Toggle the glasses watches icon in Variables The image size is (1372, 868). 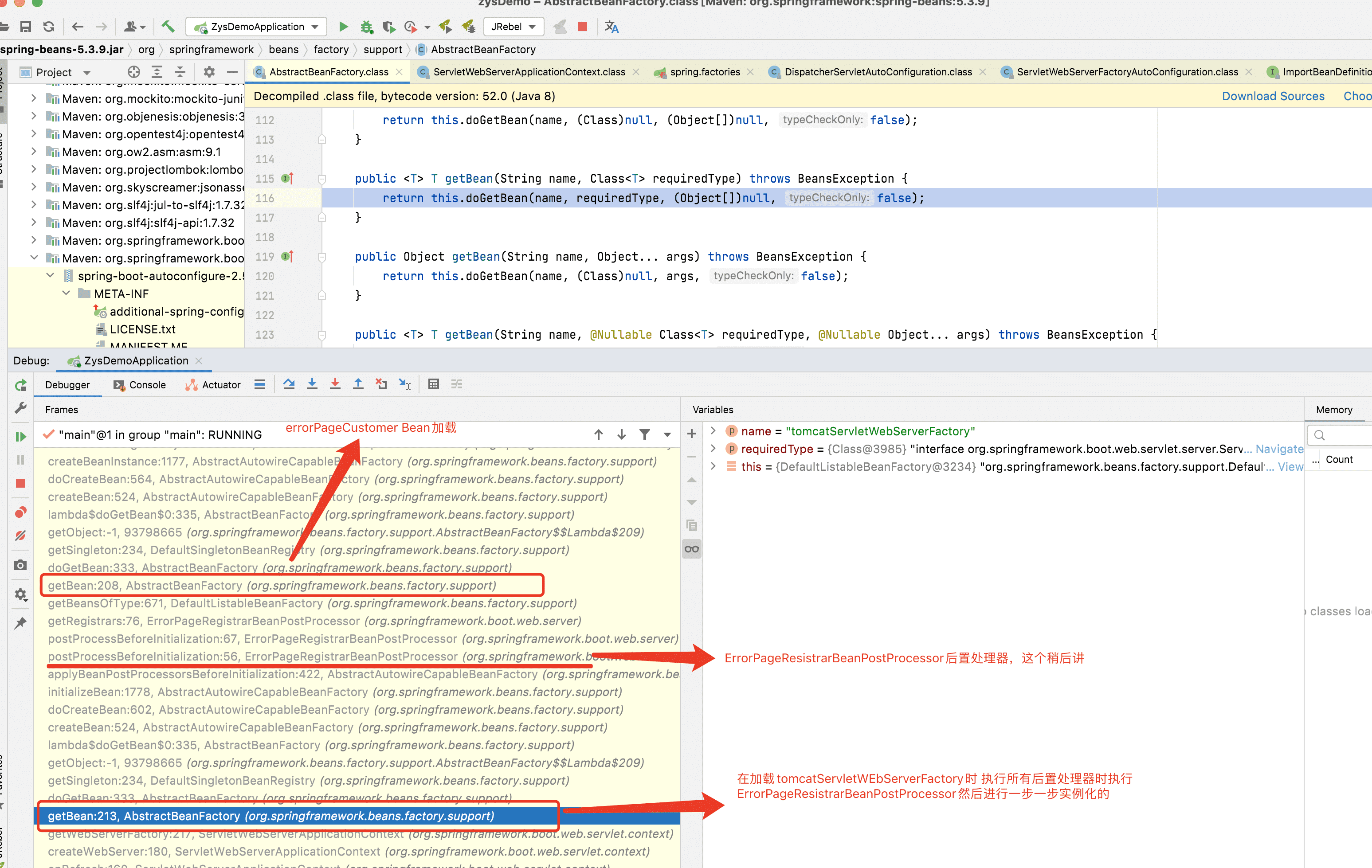(x=692, y=549)
